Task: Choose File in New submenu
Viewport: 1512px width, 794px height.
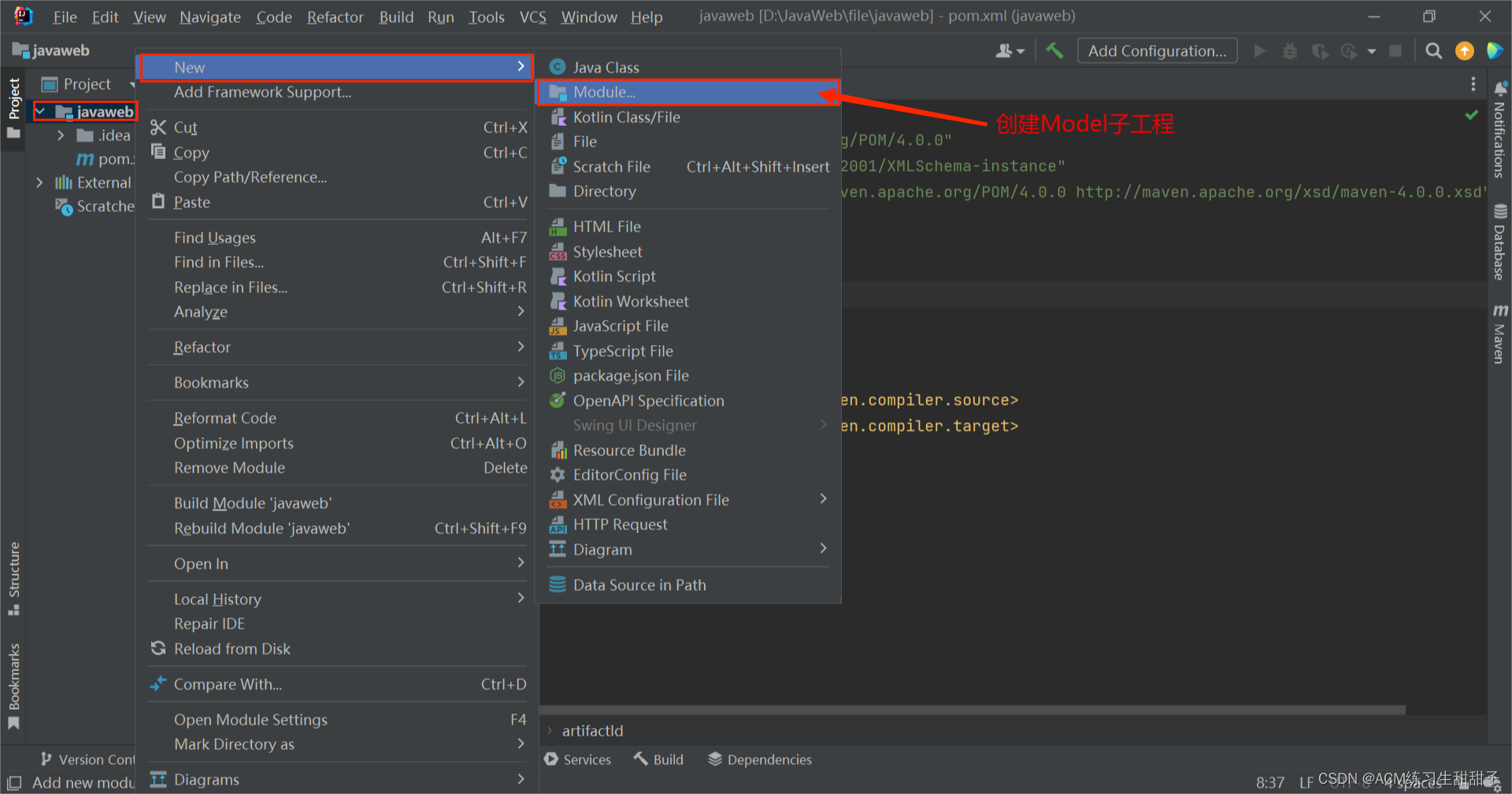Action: (x=688, y=142)
